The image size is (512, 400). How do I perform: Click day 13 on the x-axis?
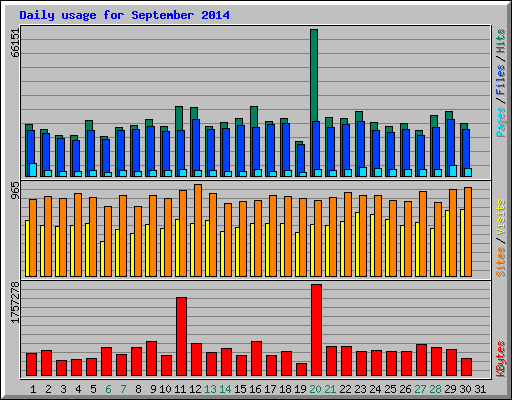click(210, 389)
